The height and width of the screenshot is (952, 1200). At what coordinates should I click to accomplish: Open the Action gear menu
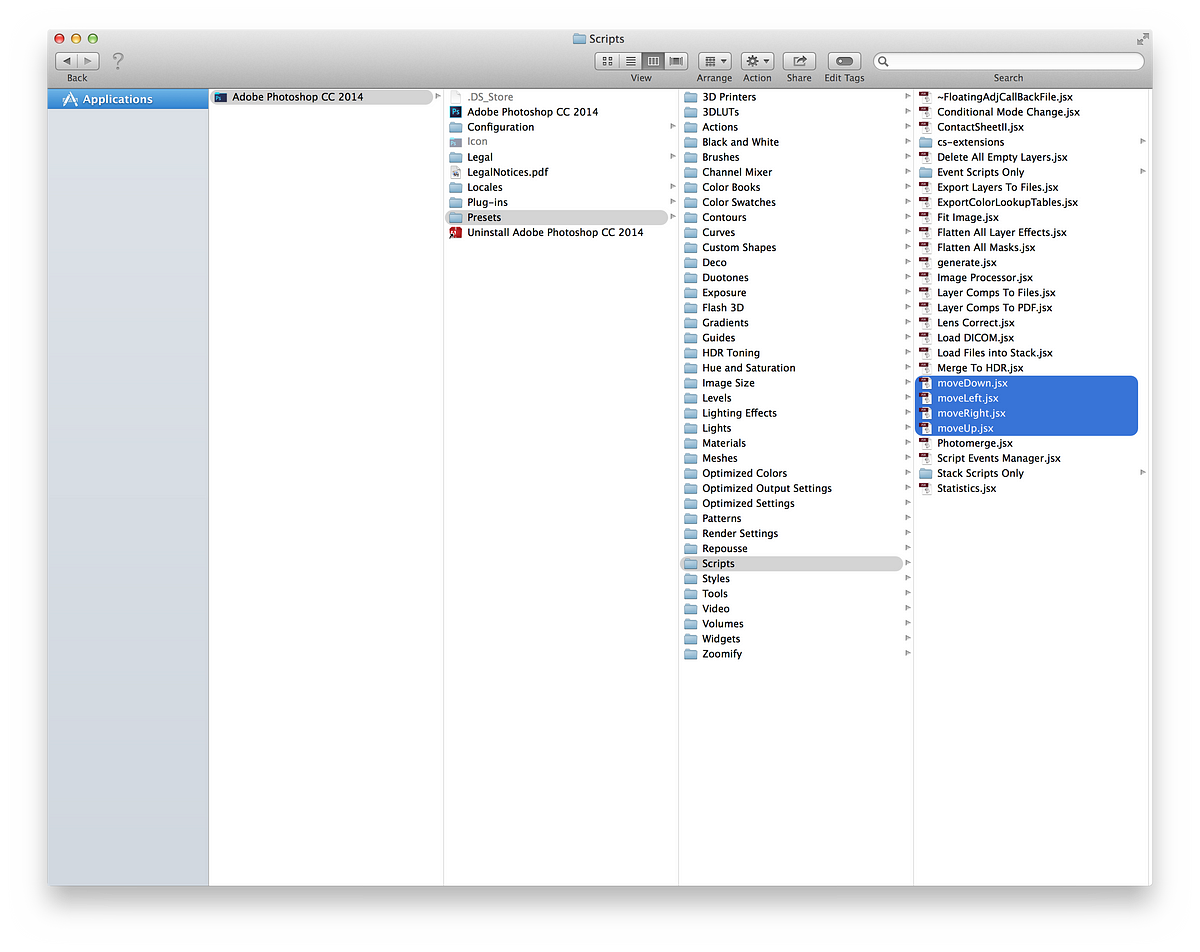coord(757,61)
